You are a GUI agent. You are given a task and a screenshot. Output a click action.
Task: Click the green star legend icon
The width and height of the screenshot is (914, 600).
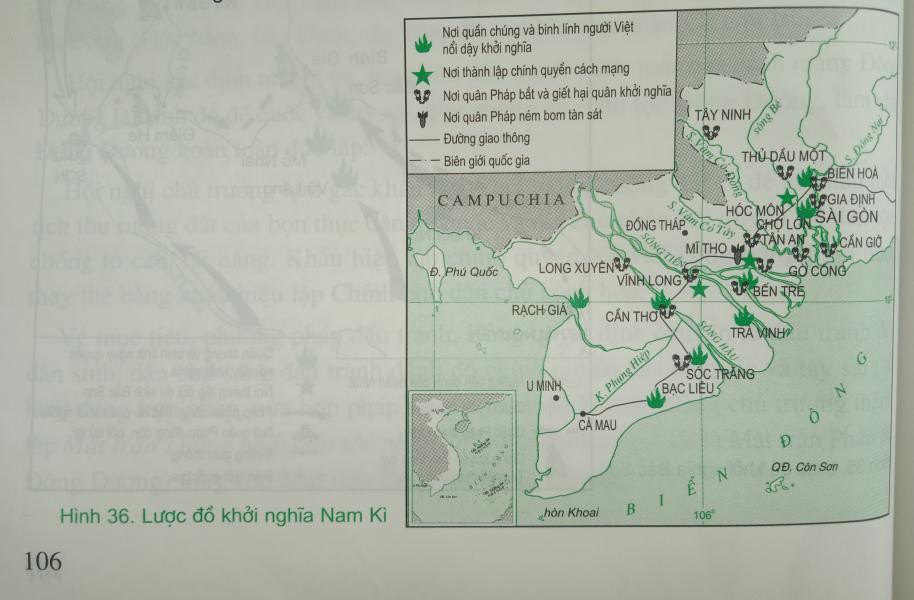tap(423, 74)
